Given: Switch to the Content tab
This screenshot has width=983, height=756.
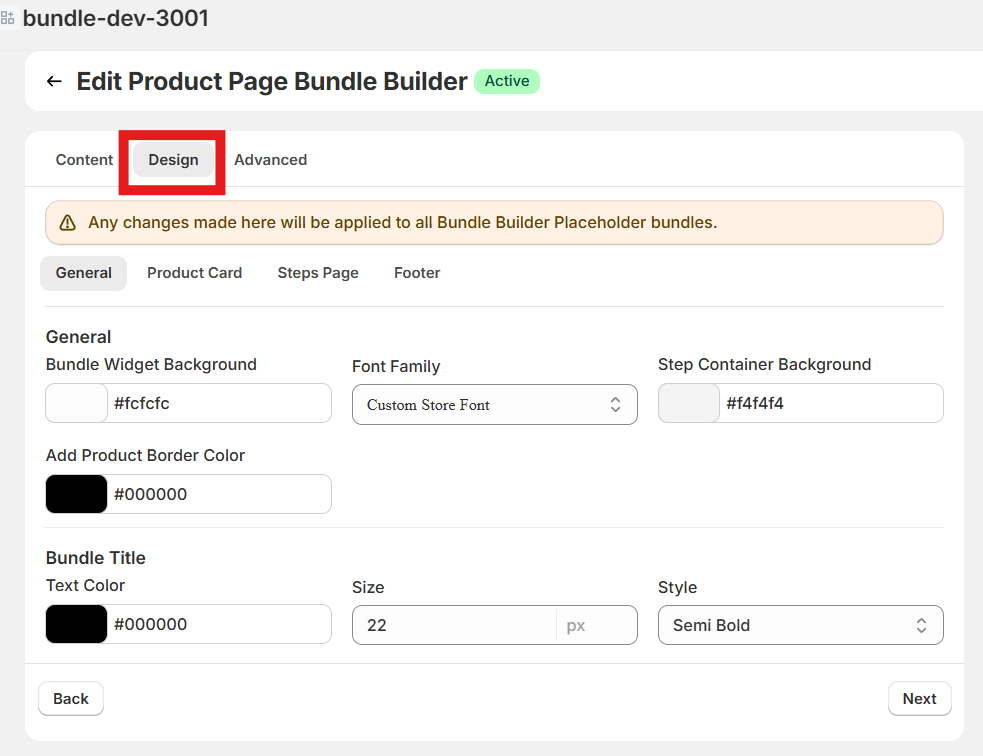Looking at the screenshot, I should click(84, 160).
